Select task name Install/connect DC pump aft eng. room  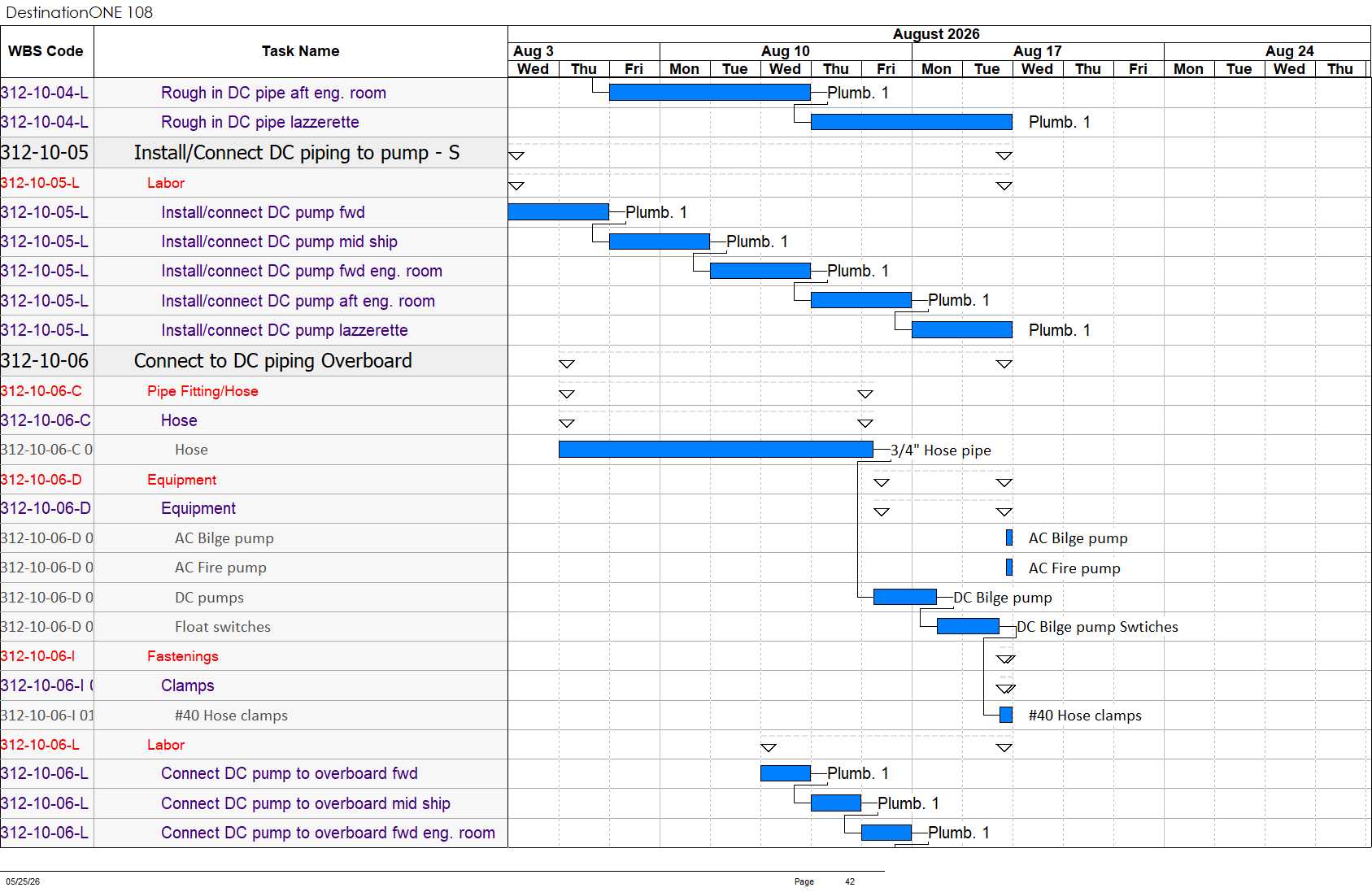[298, 301]
